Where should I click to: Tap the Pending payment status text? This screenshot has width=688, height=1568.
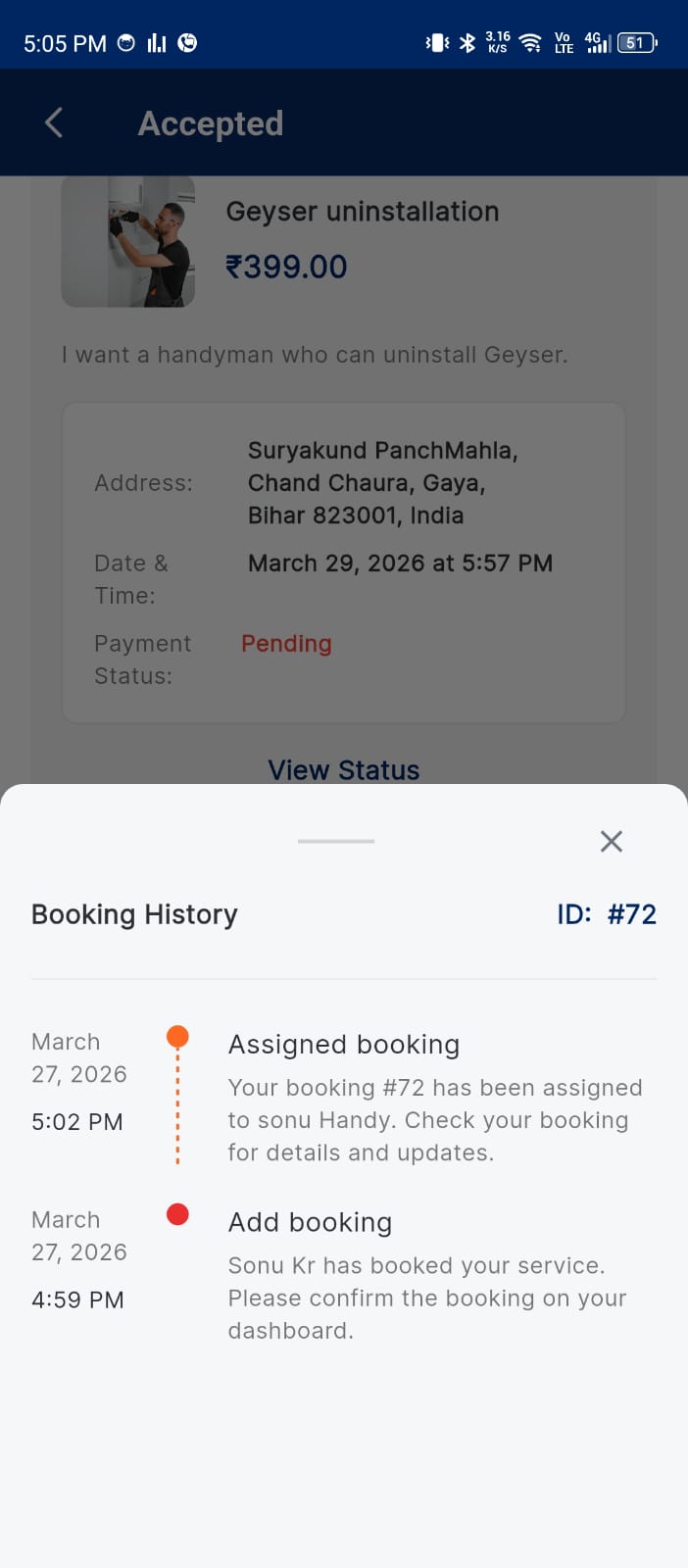click(286, 644)
